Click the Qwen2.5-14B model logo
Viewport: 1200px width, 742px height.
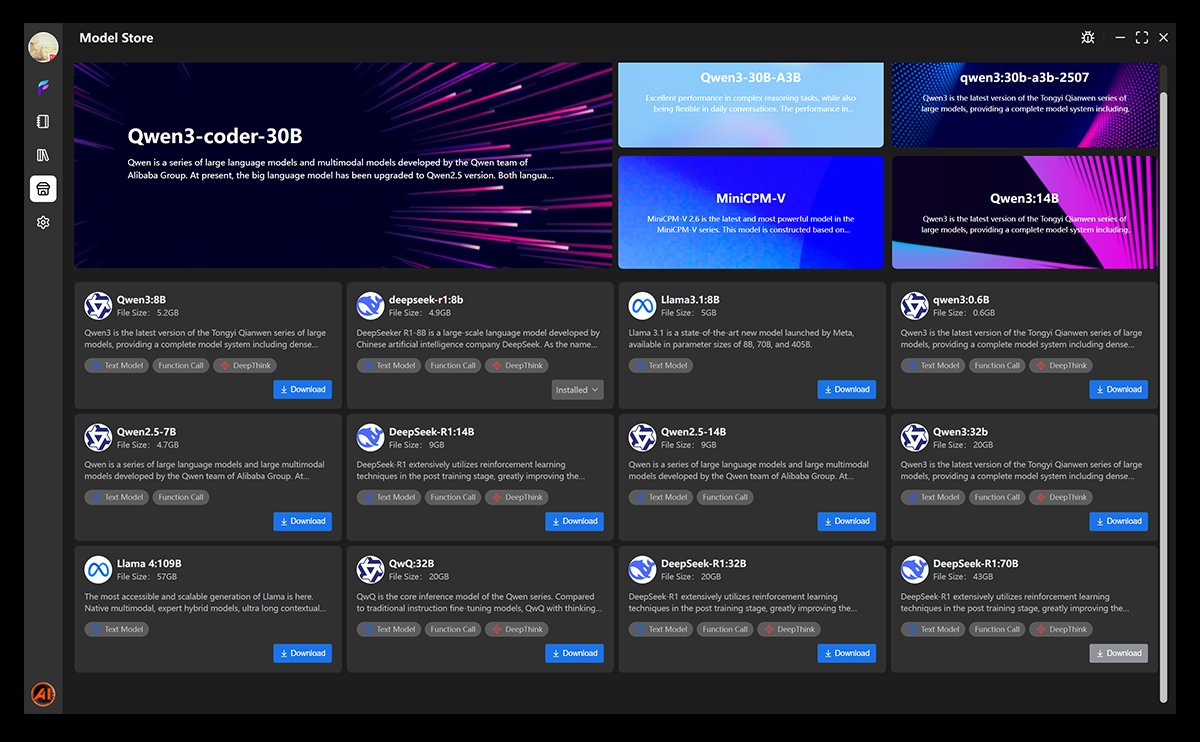coord(642,437)
